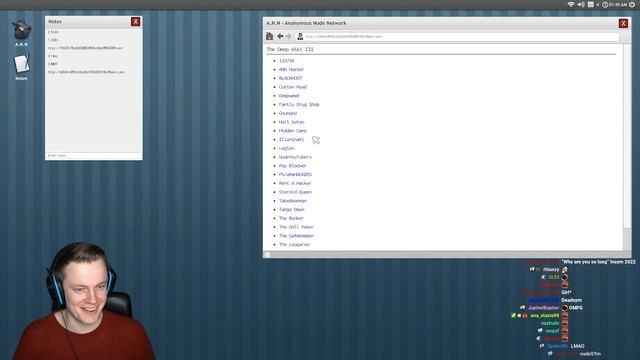
Task: Open the Grumped link
Action: 288,113
